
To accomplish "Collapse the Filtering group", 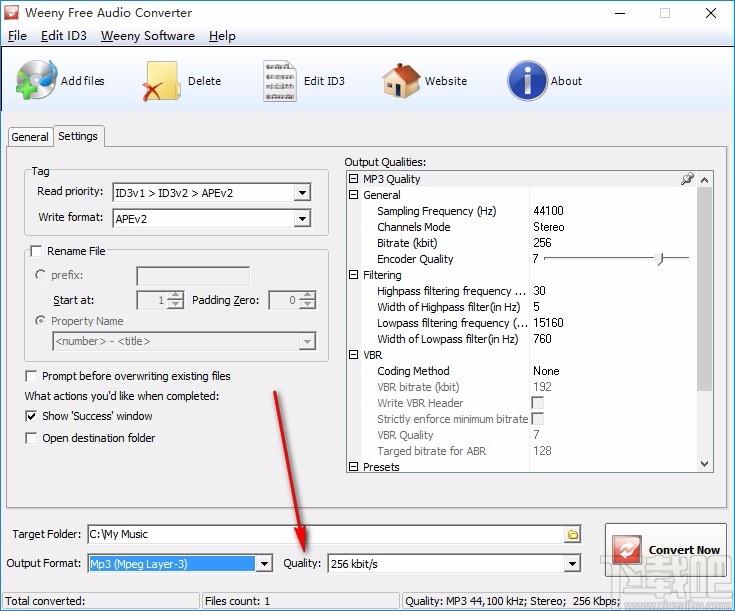I will pos(353,275).
